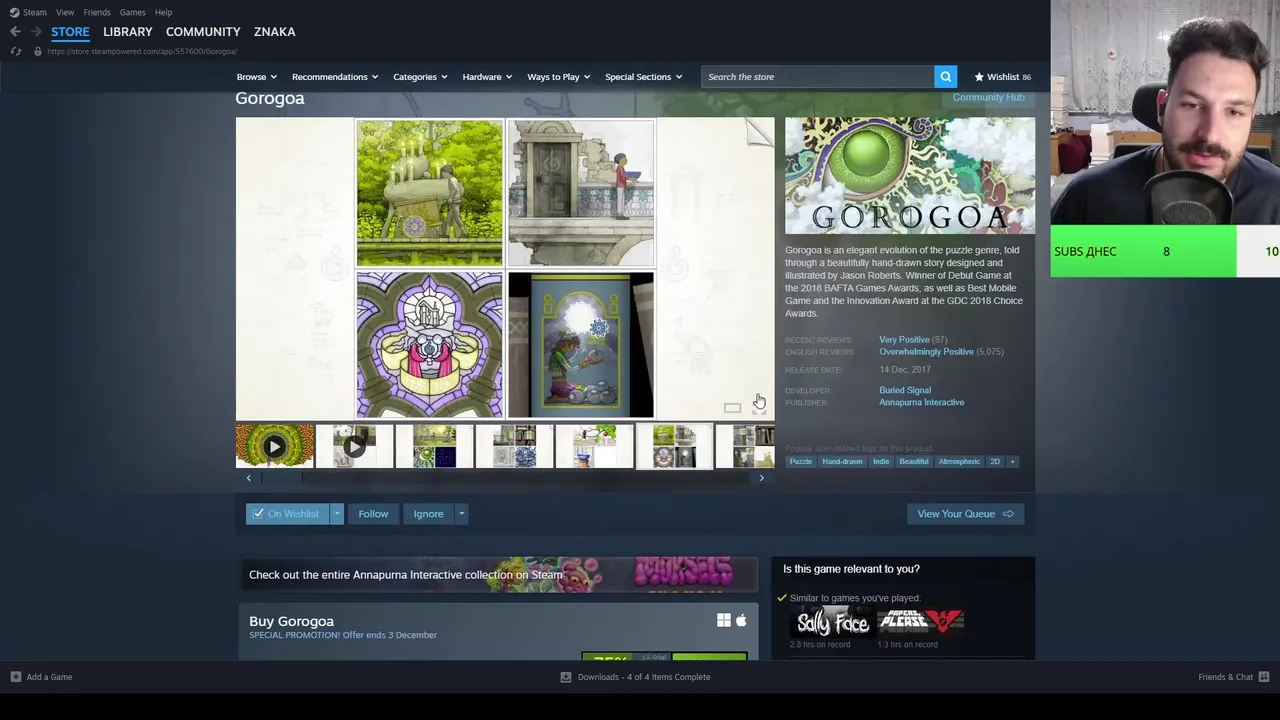Open Buried Signal developer link
Viewport: 1280px width, 720px height.
tap(905, 390)
